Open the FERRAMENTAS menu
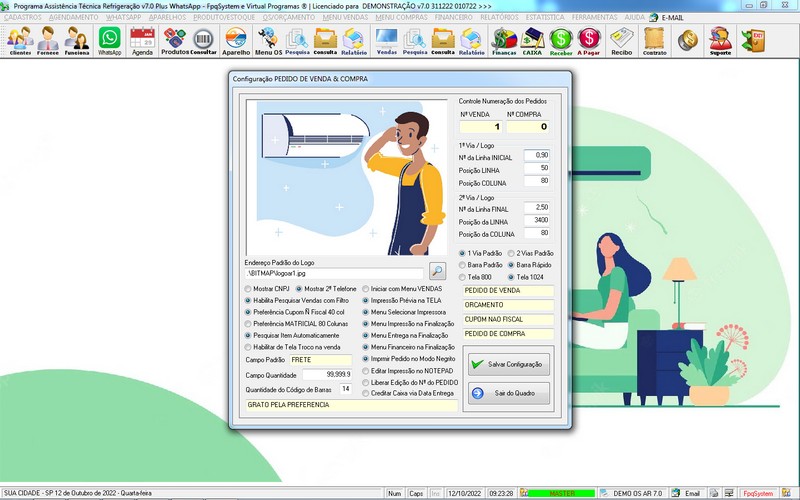This screenshot has width=800, height=500. coord(594,17)
